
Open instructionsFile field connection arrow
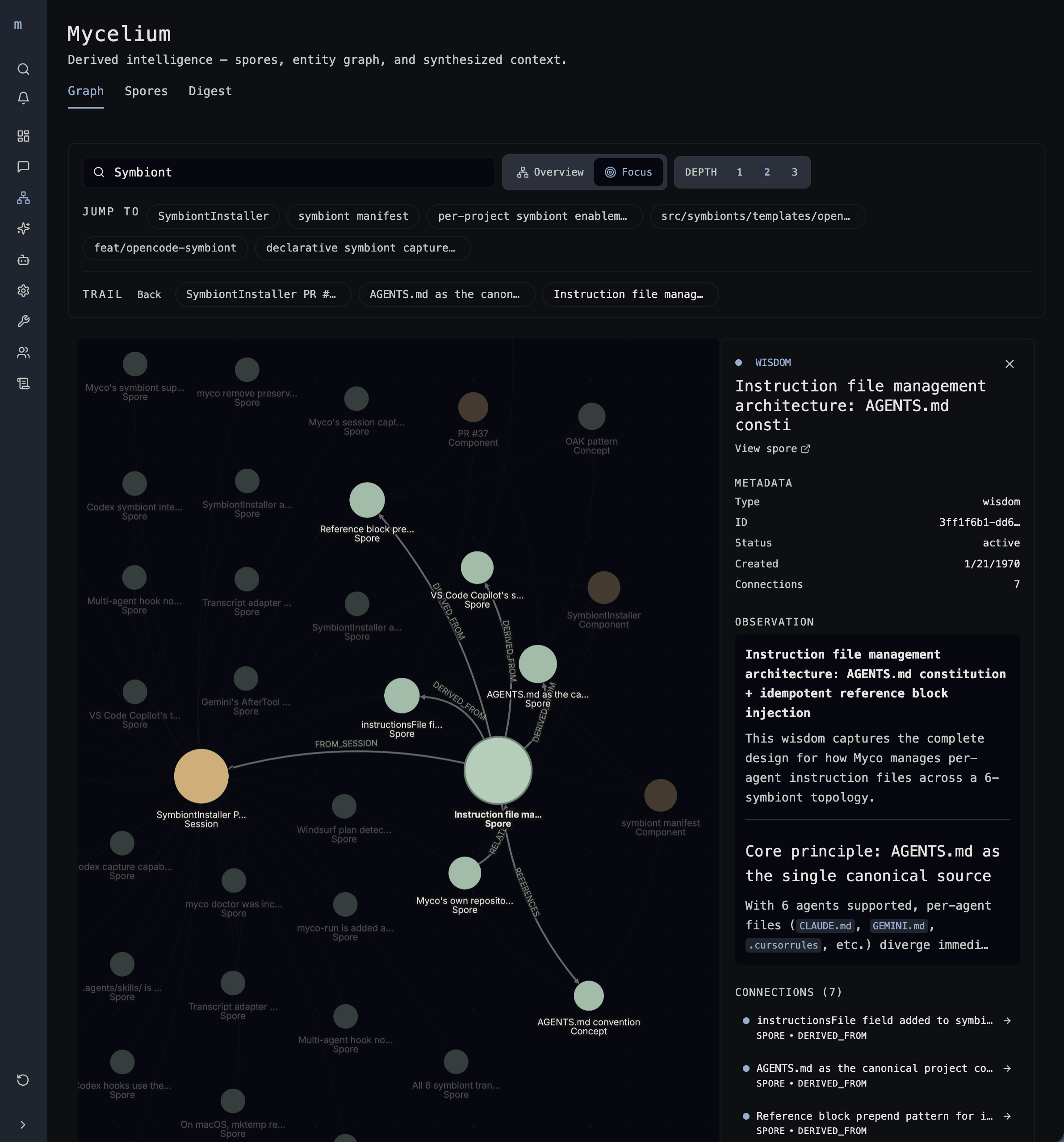pyautogui.click(x=1006, y=1021)
